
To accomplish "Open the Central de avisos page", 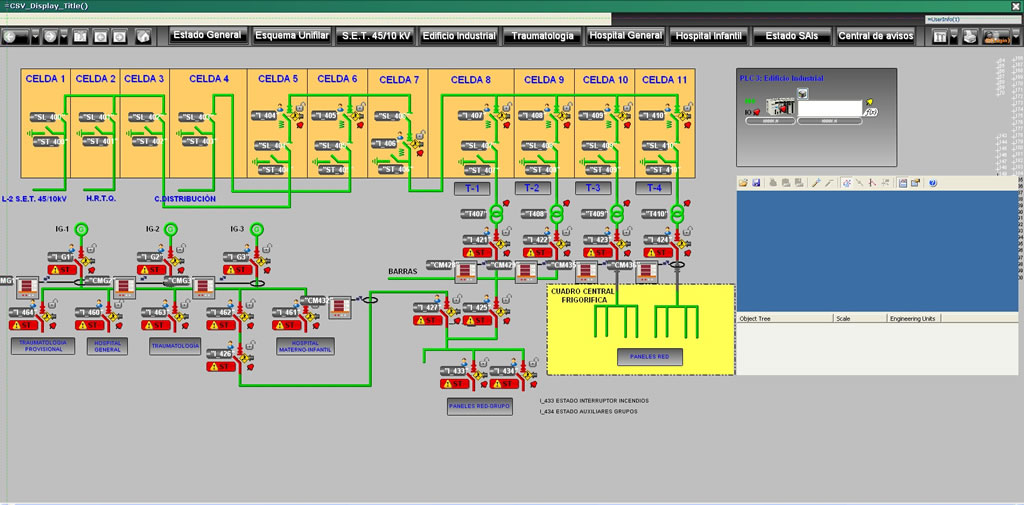I will pos(875,36).
